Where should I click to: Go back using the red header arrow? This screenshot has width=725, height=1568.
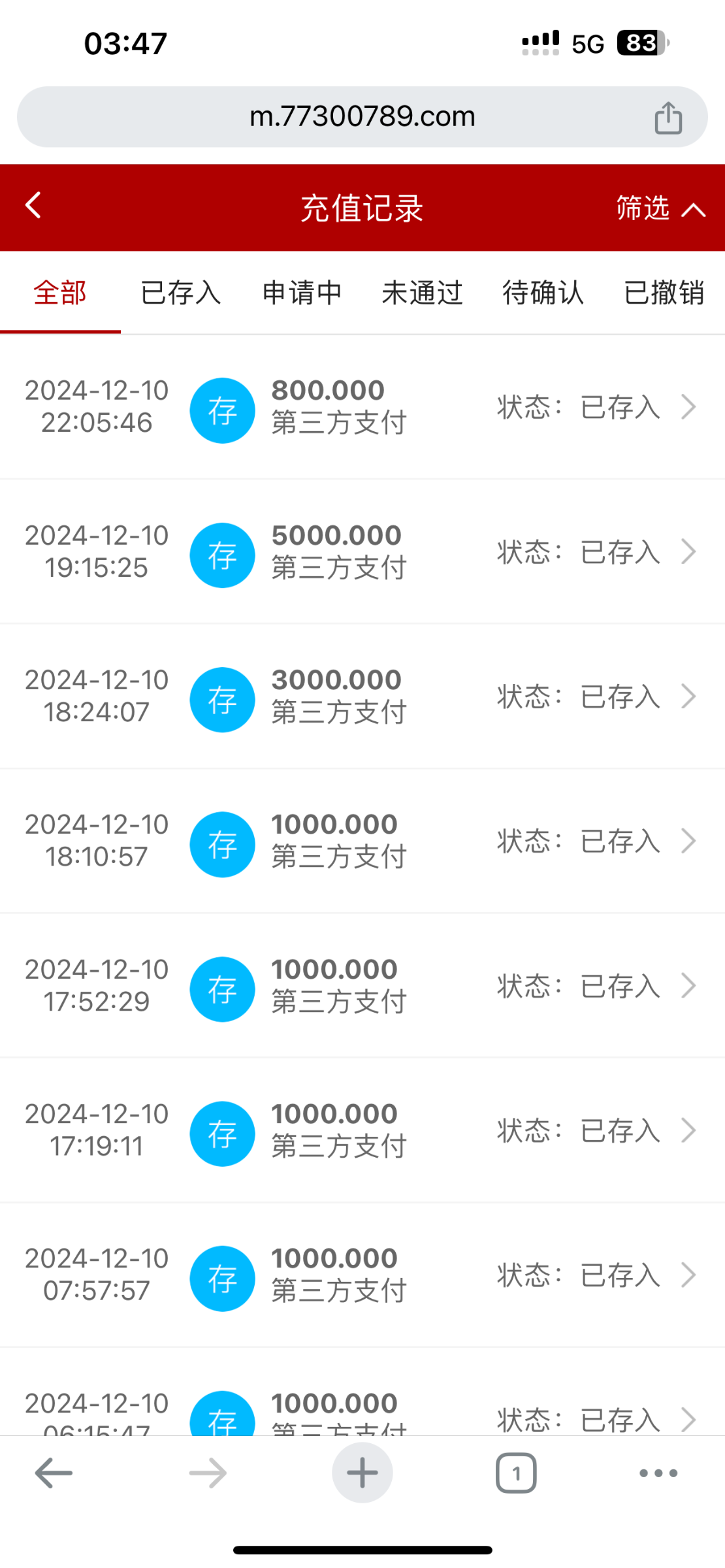pos(33,205)
